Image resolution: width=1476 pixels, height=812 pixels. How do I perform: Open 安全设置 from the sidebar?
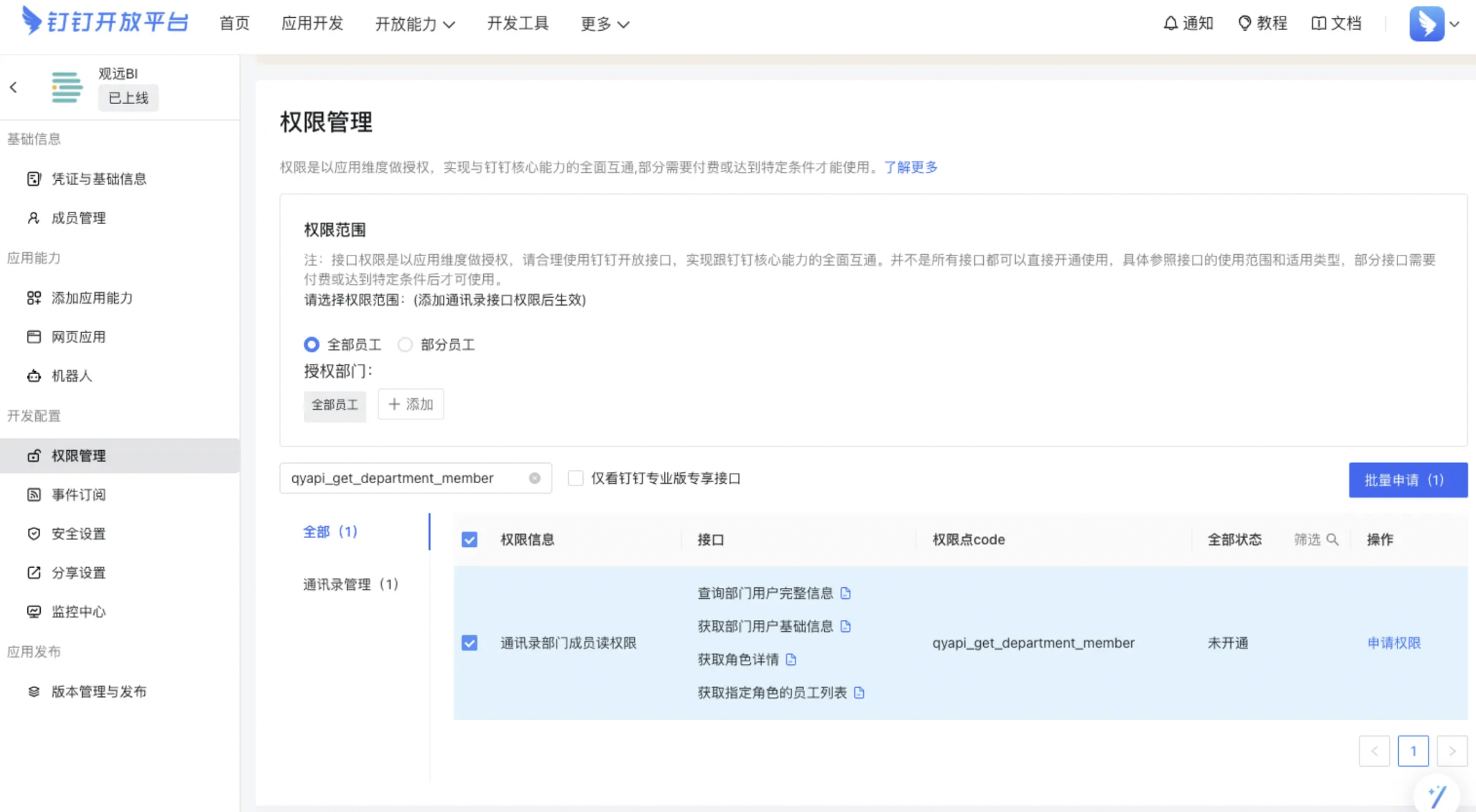coord(119,534)
